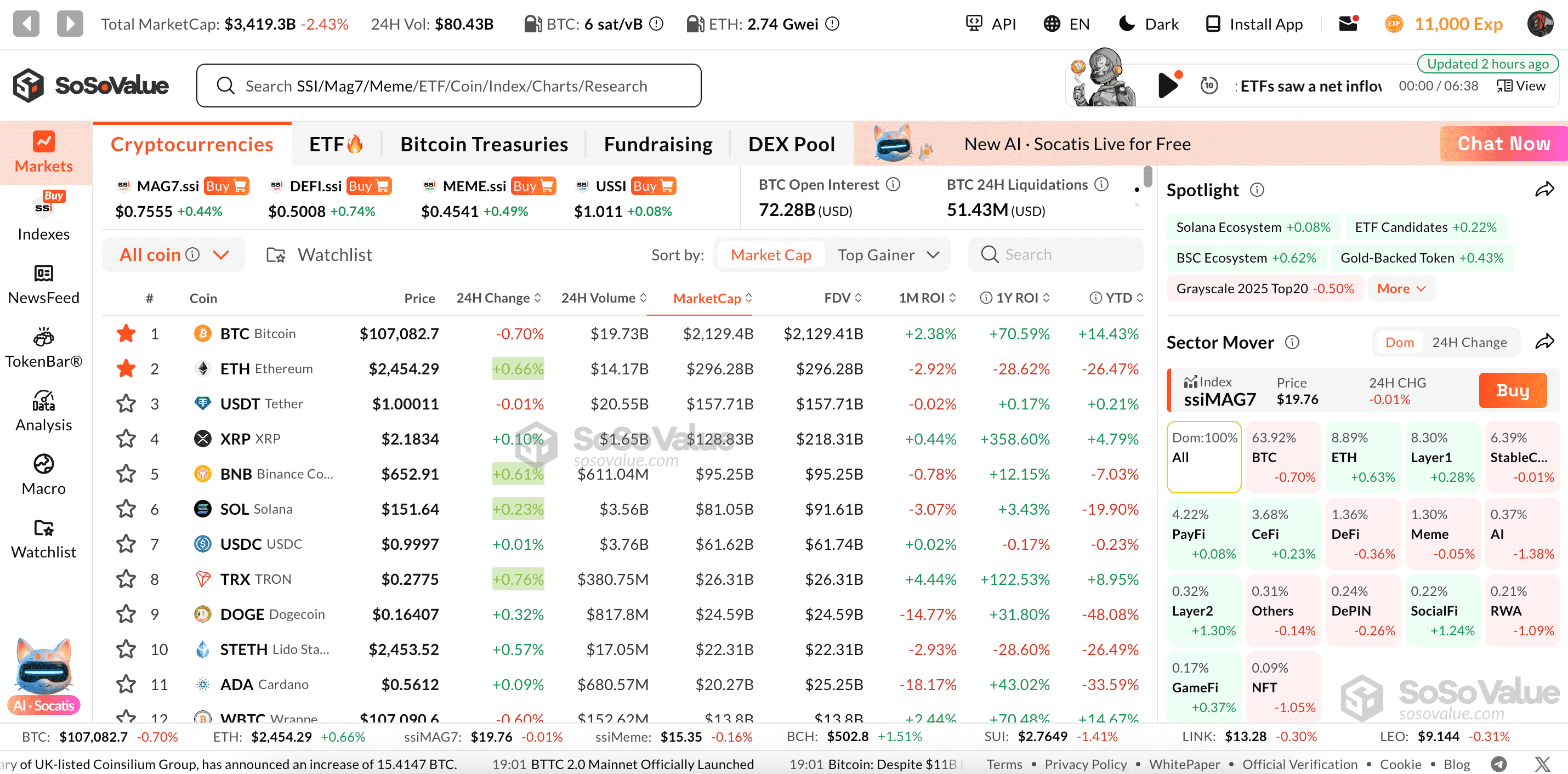This screenshot has height=774, width=1568.
Task: Unfavorite ETH Ethereum star
Action: tap(126, 369)
